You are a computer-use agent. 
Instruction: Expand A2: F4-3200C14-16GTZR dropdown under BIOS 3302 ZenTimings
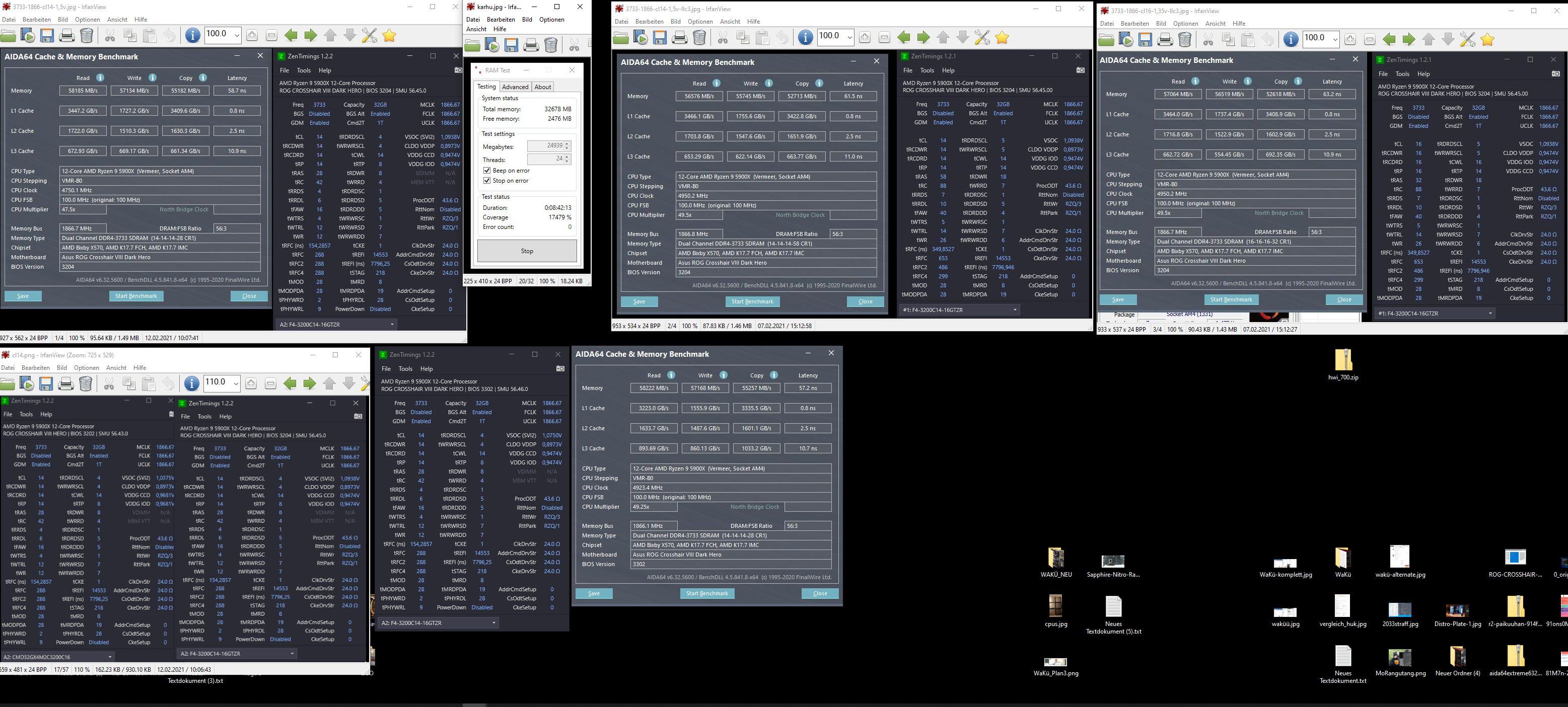pos(493,623)
